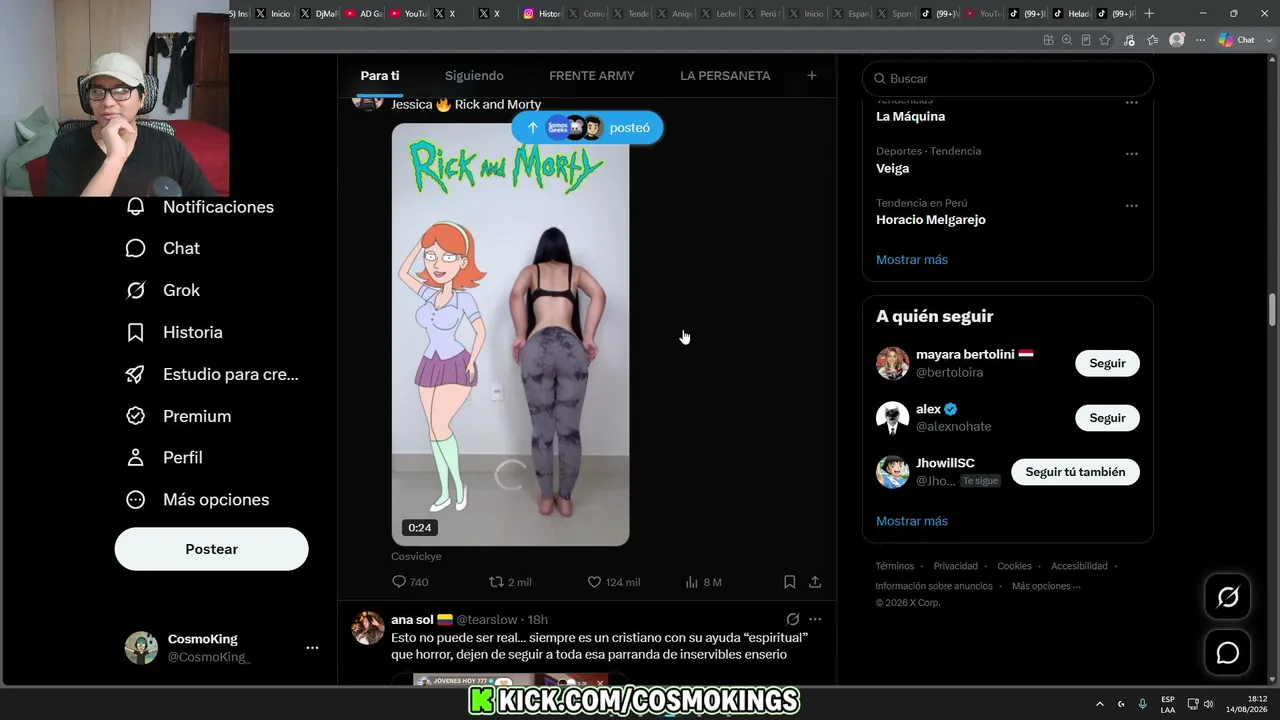Open the floating chat messages button
Viewport: 1280px width, 720px height.
(1228, 653)
